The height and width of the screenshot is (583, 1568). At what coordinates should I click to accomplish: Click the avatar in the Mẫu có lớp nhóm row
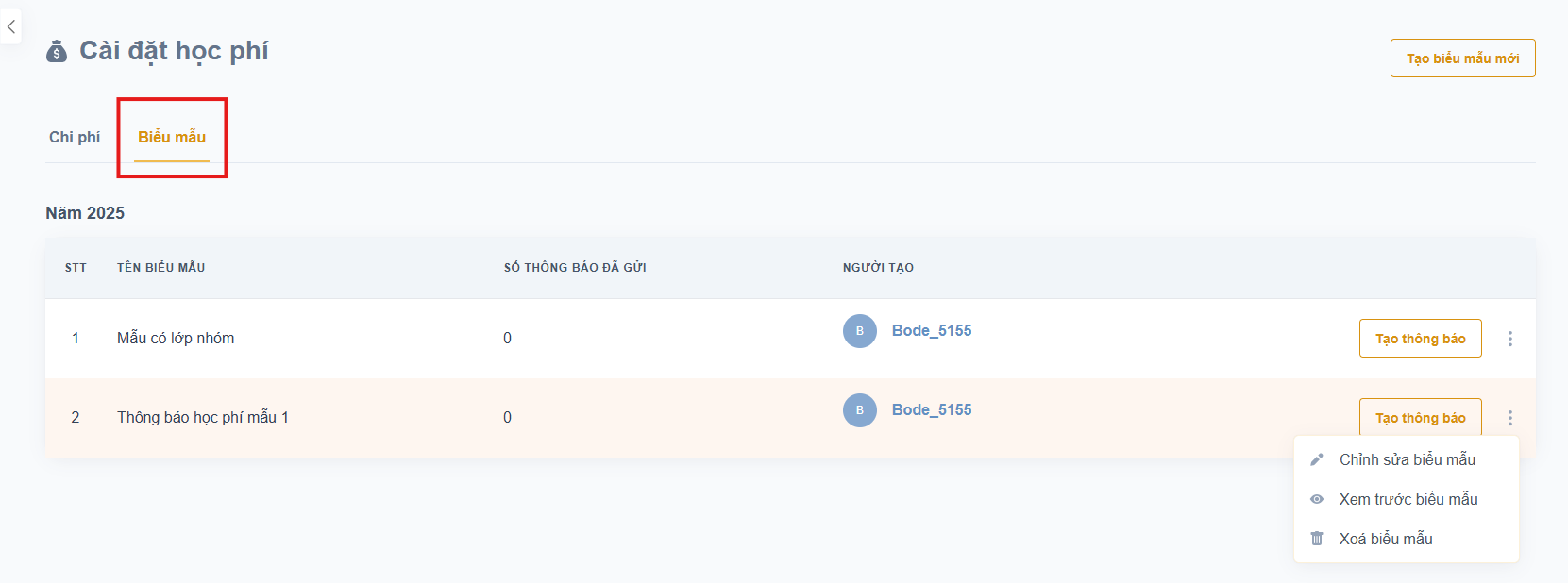[x=859, y=331]
